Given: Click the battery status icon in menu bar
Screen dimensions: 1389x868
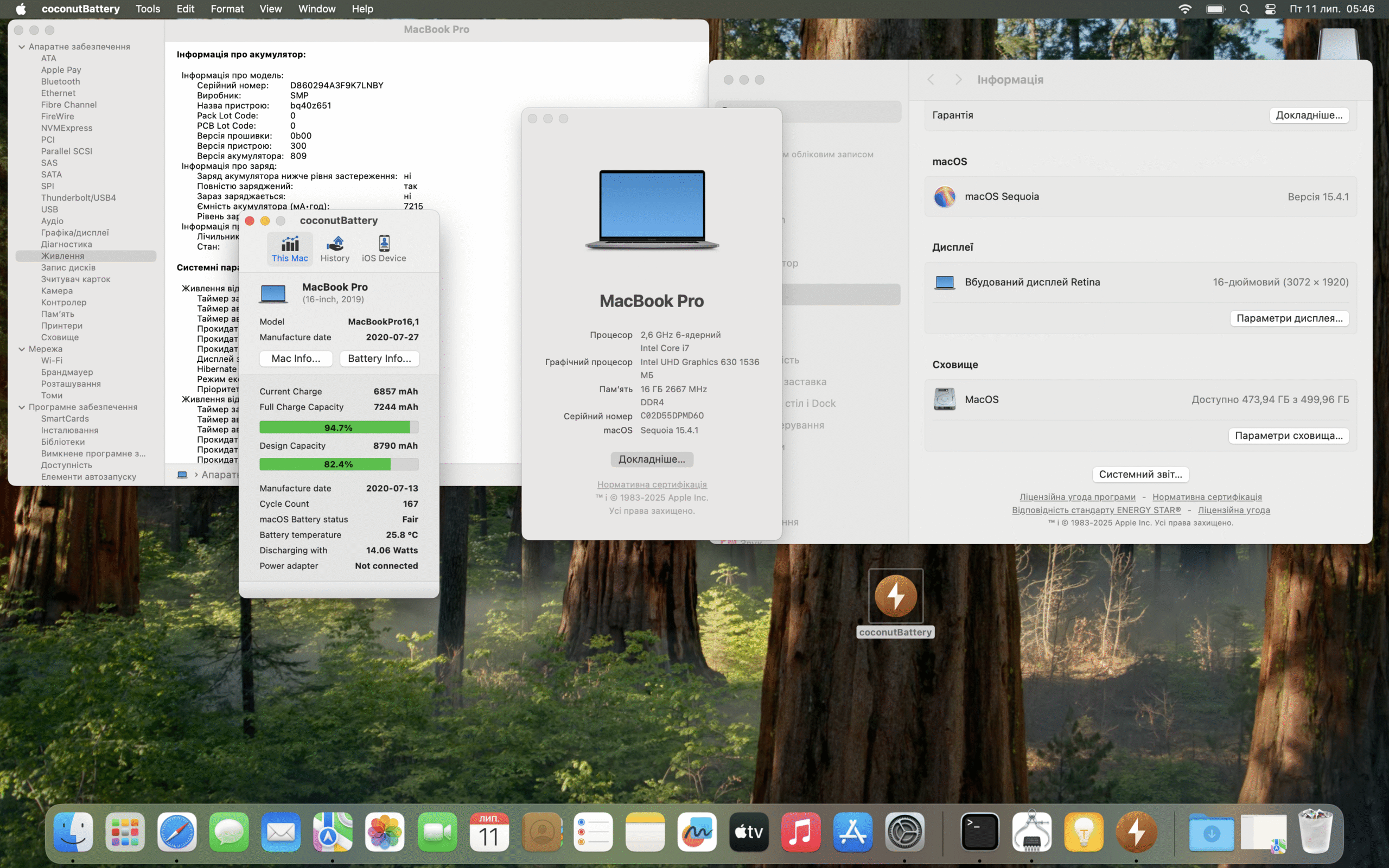Looking at the screenshot, I should 1216,9.
